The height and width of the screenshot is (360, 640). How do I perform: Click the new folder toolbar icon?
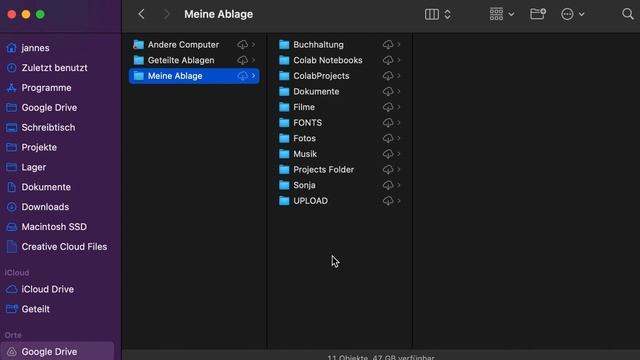coord(538,14)
